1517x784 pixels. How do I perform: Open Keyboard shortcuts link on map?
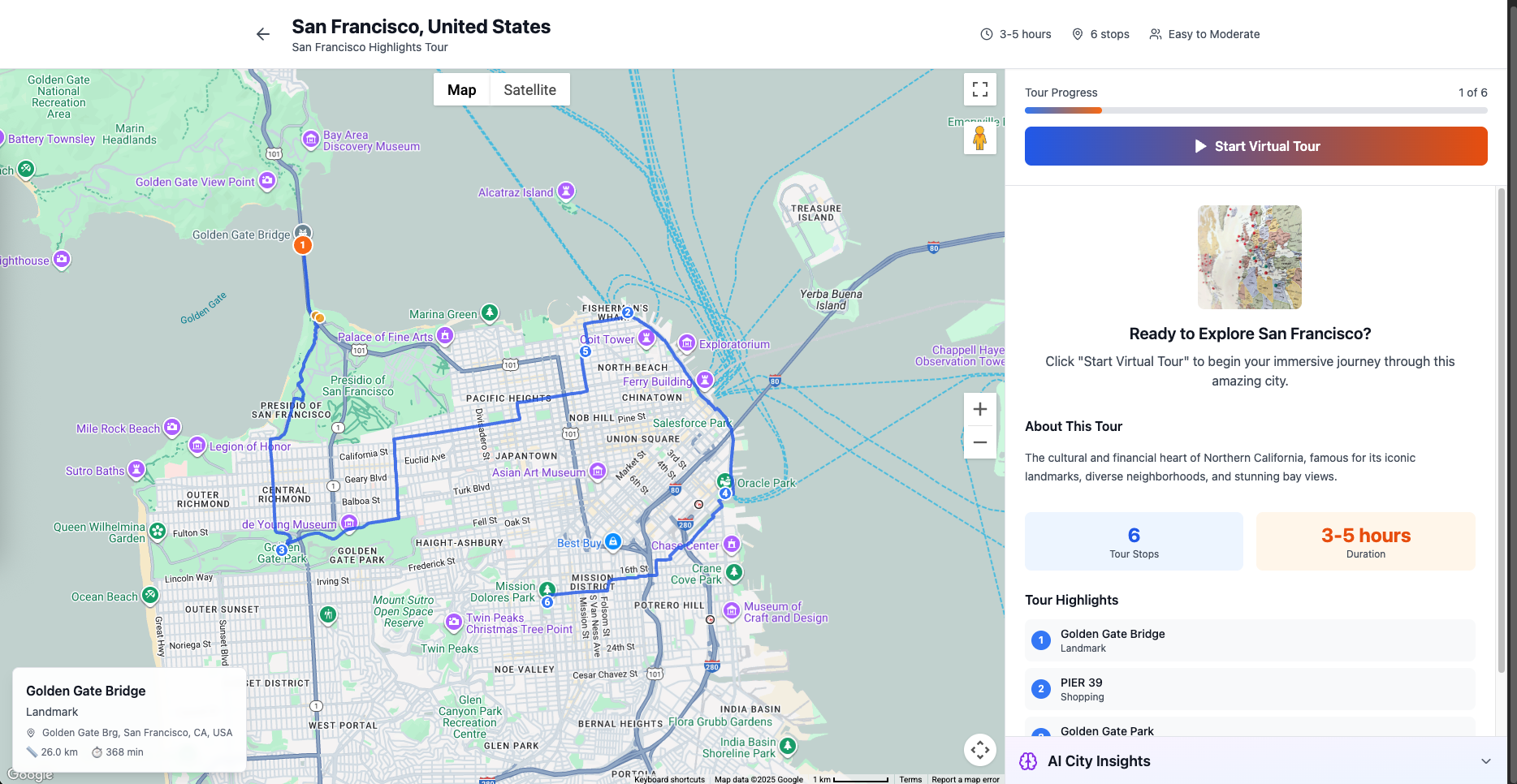tap(669, 779)
